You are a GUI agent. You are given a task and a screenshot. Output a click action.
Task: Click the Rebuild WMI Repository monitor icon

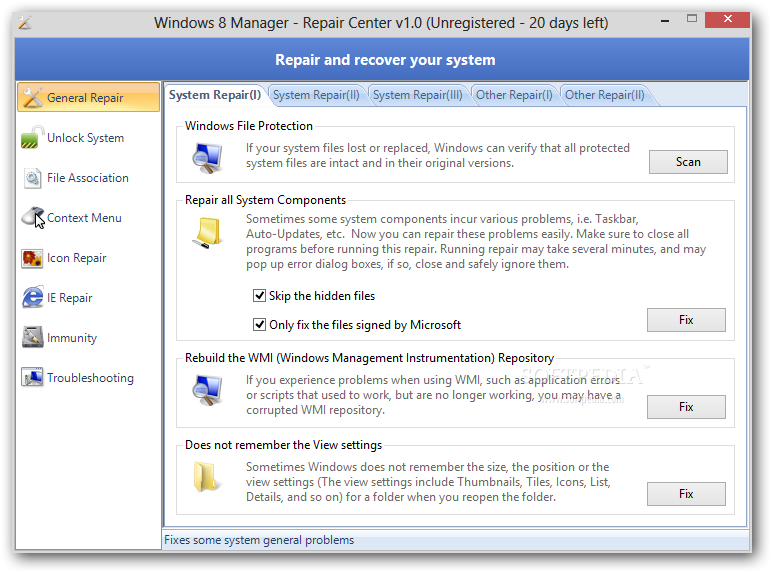207,390
